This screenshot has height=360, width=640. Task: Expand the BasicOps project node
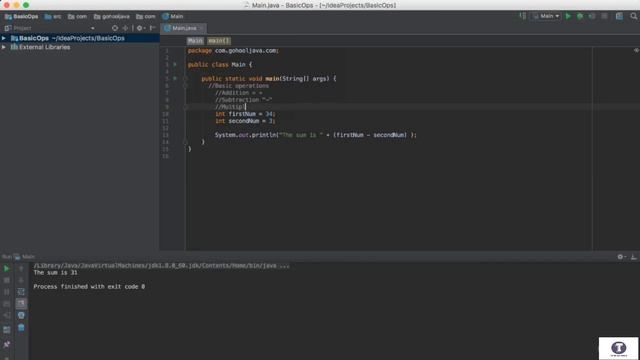point(4,38)
